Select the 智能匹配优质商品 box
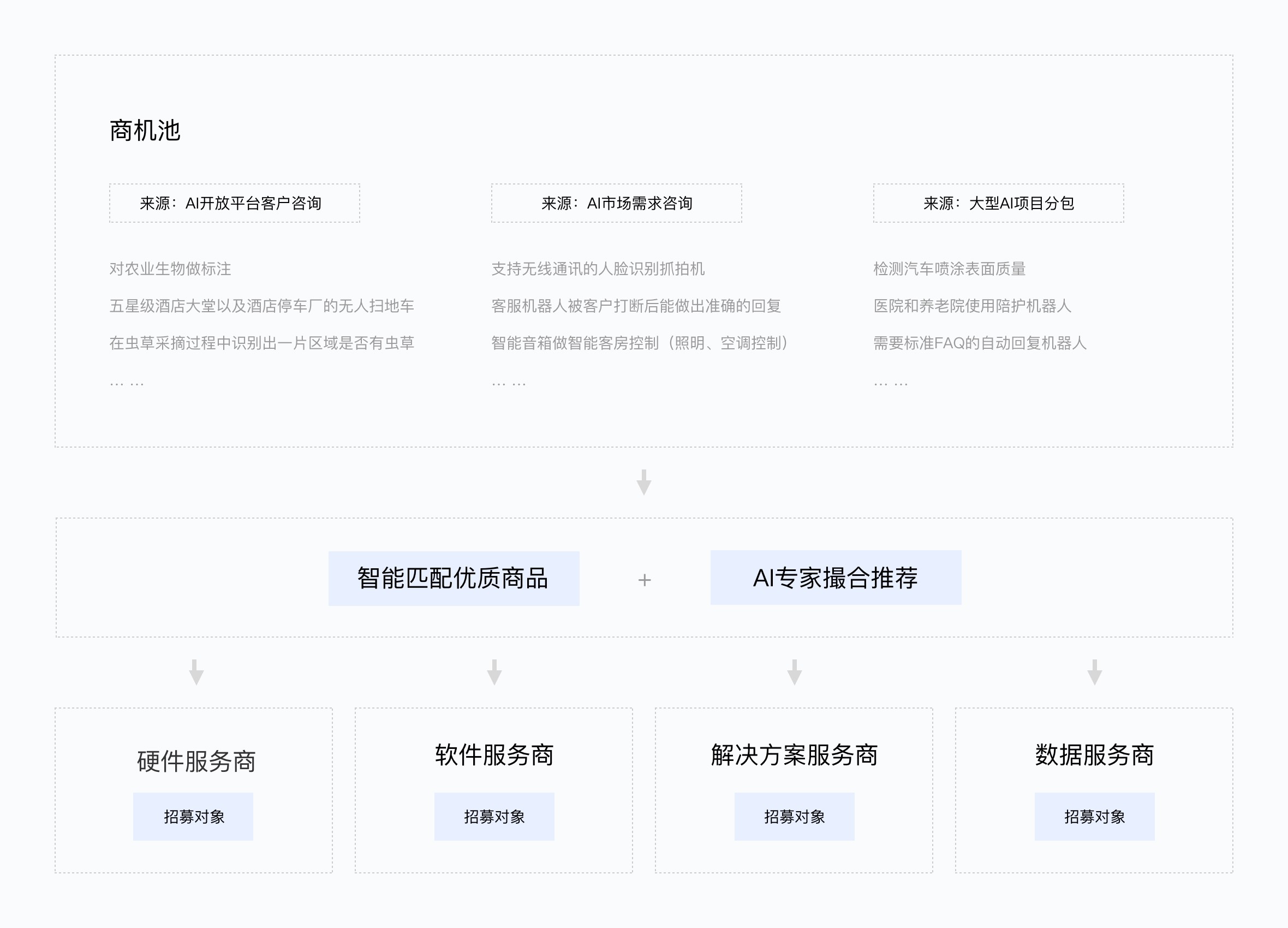The width and height of the screenshot is (1288, 928). tap(454, 578)
